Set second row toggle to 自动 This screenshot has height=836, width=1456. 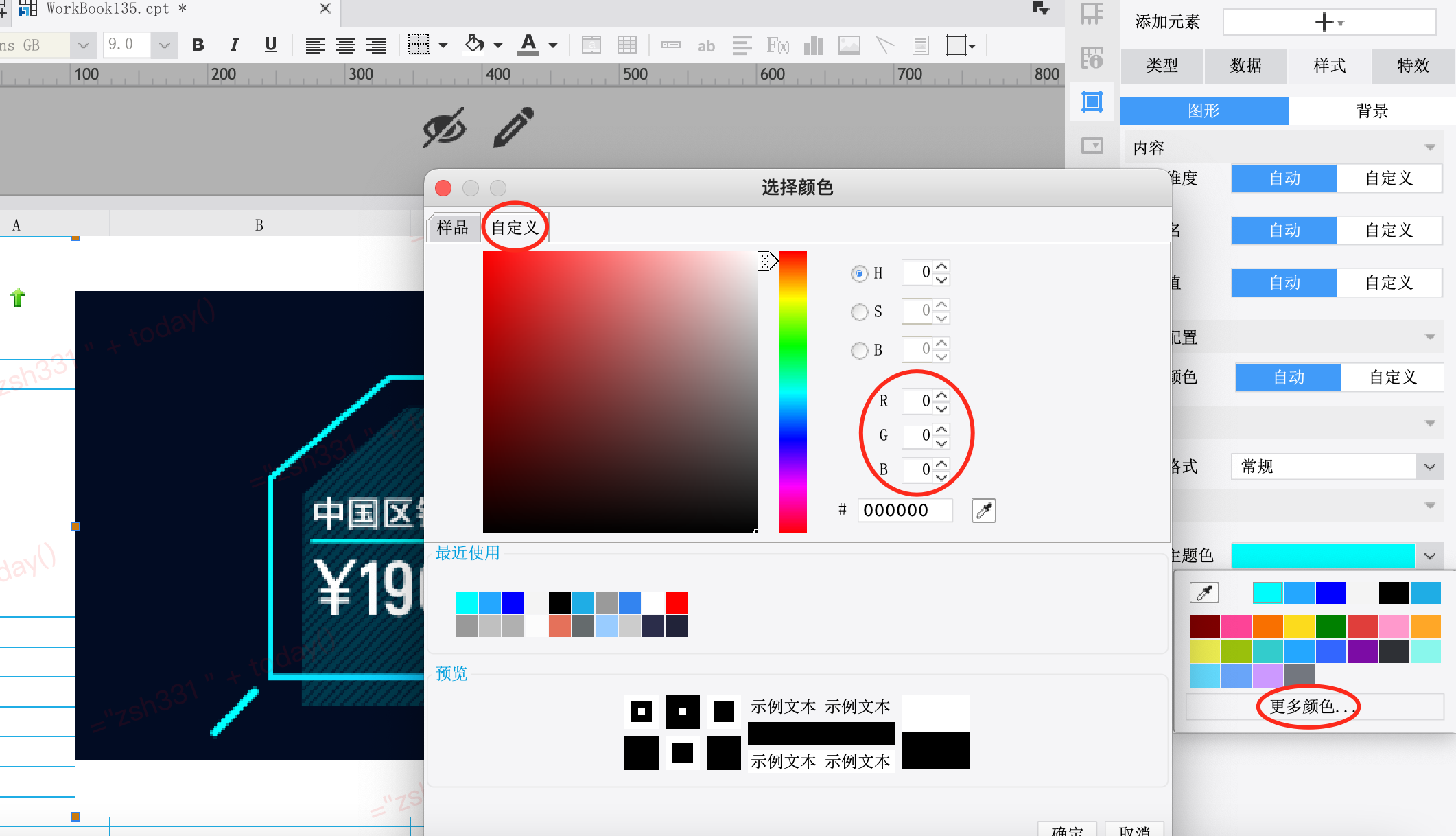(x=1284, y=231)
